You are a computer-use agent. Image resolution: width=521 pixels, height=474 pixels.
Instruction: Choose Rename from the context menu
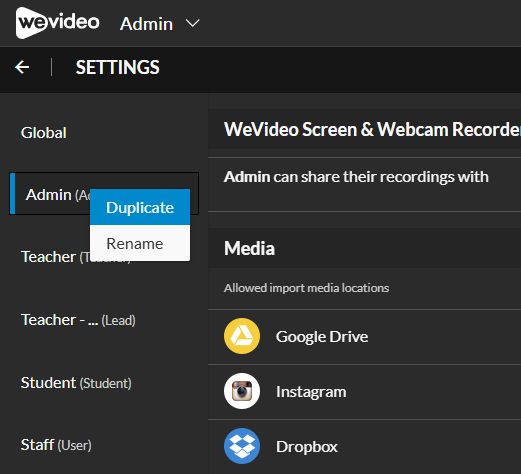tap(140, 243)
